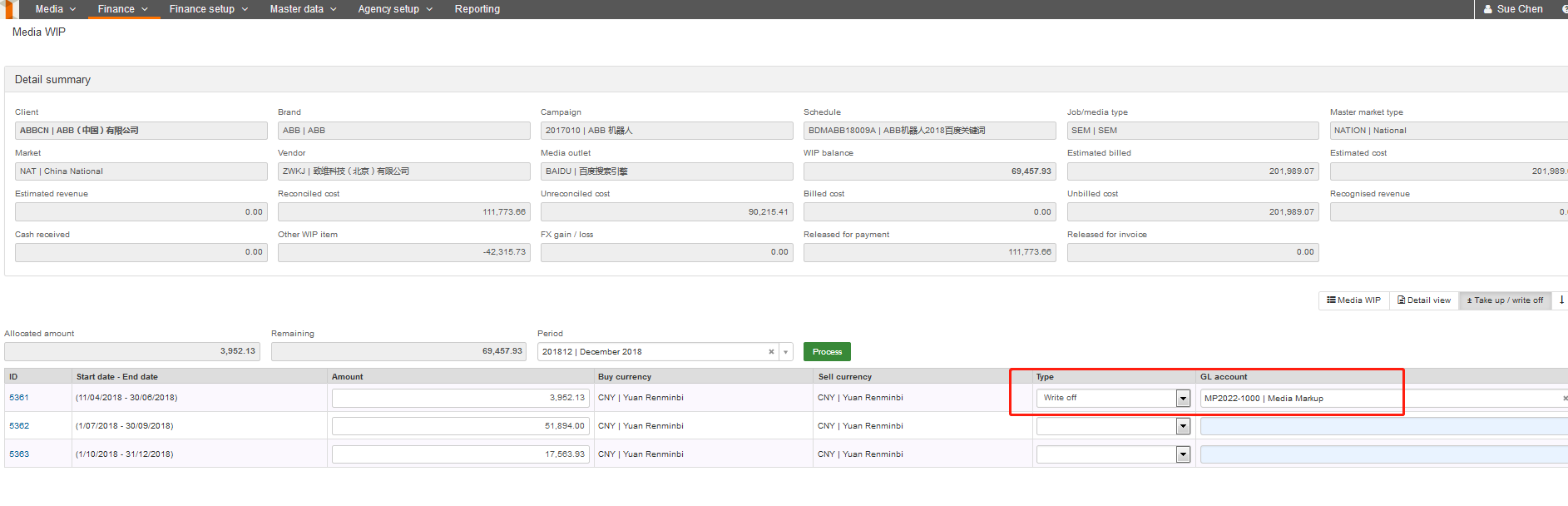Open the Detail view button
The width and height of the screenshot is (1568, 506).
pos(1423,300)
